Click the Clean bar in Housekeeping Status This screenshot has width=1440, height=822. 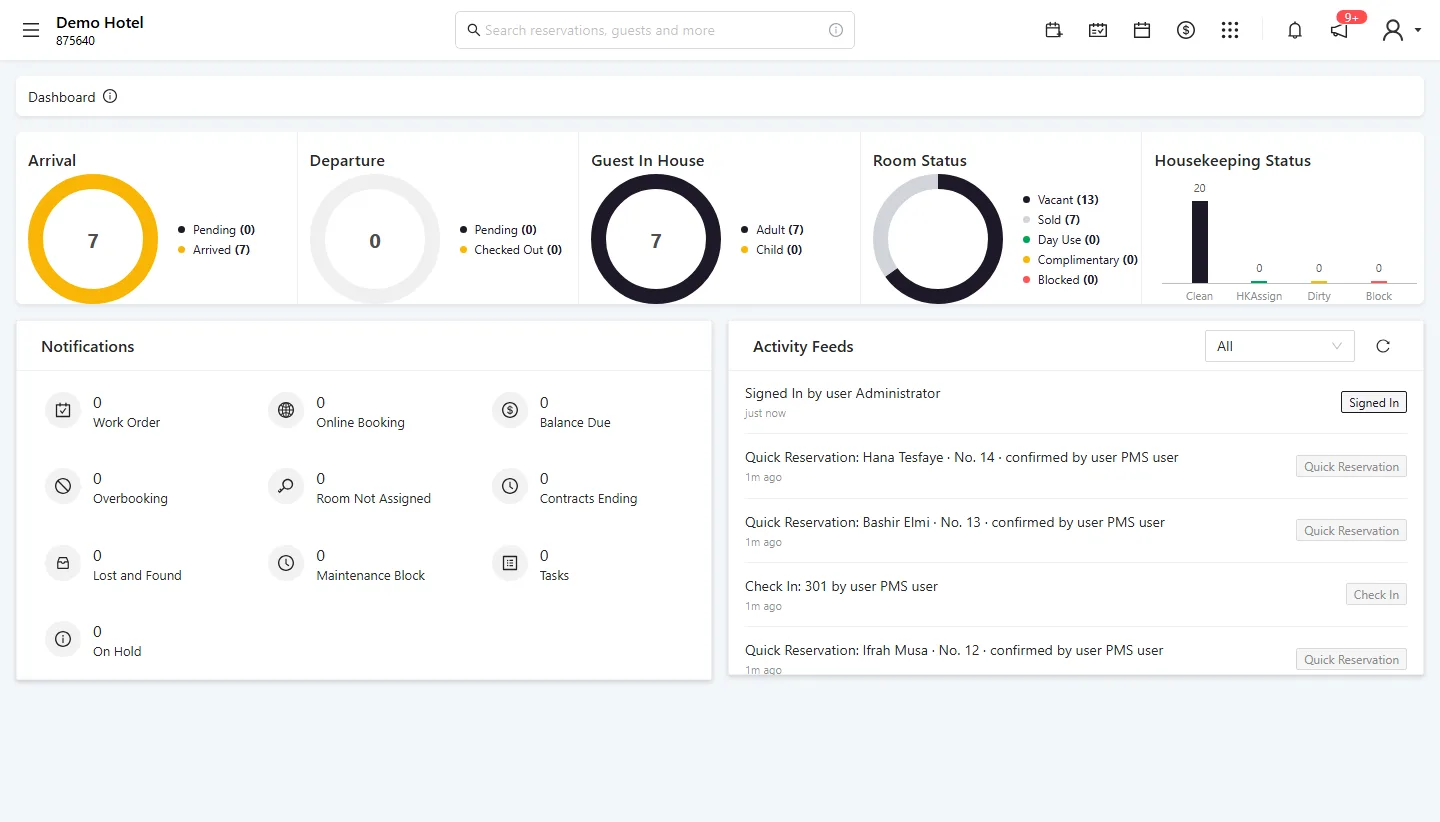tap(1199, 242)
